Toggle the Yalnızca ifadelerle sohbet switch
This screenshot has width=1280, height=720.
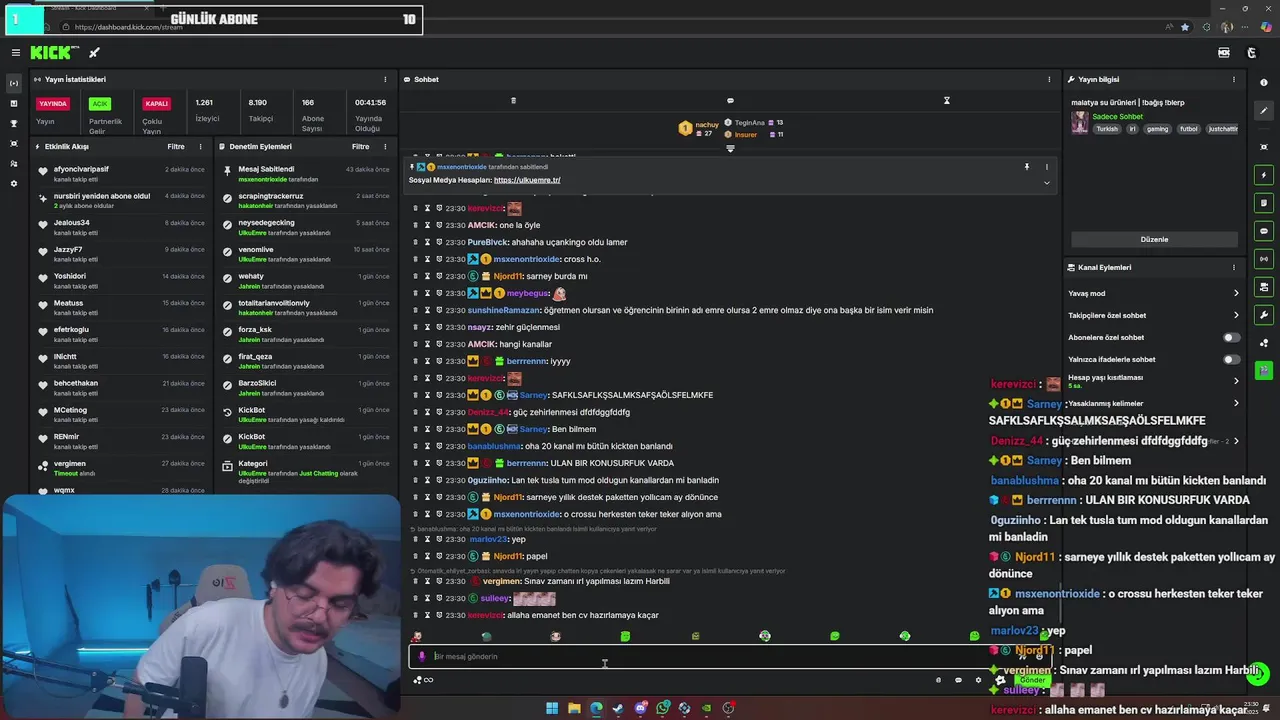pyautogui.click(x=1231, y=360)
